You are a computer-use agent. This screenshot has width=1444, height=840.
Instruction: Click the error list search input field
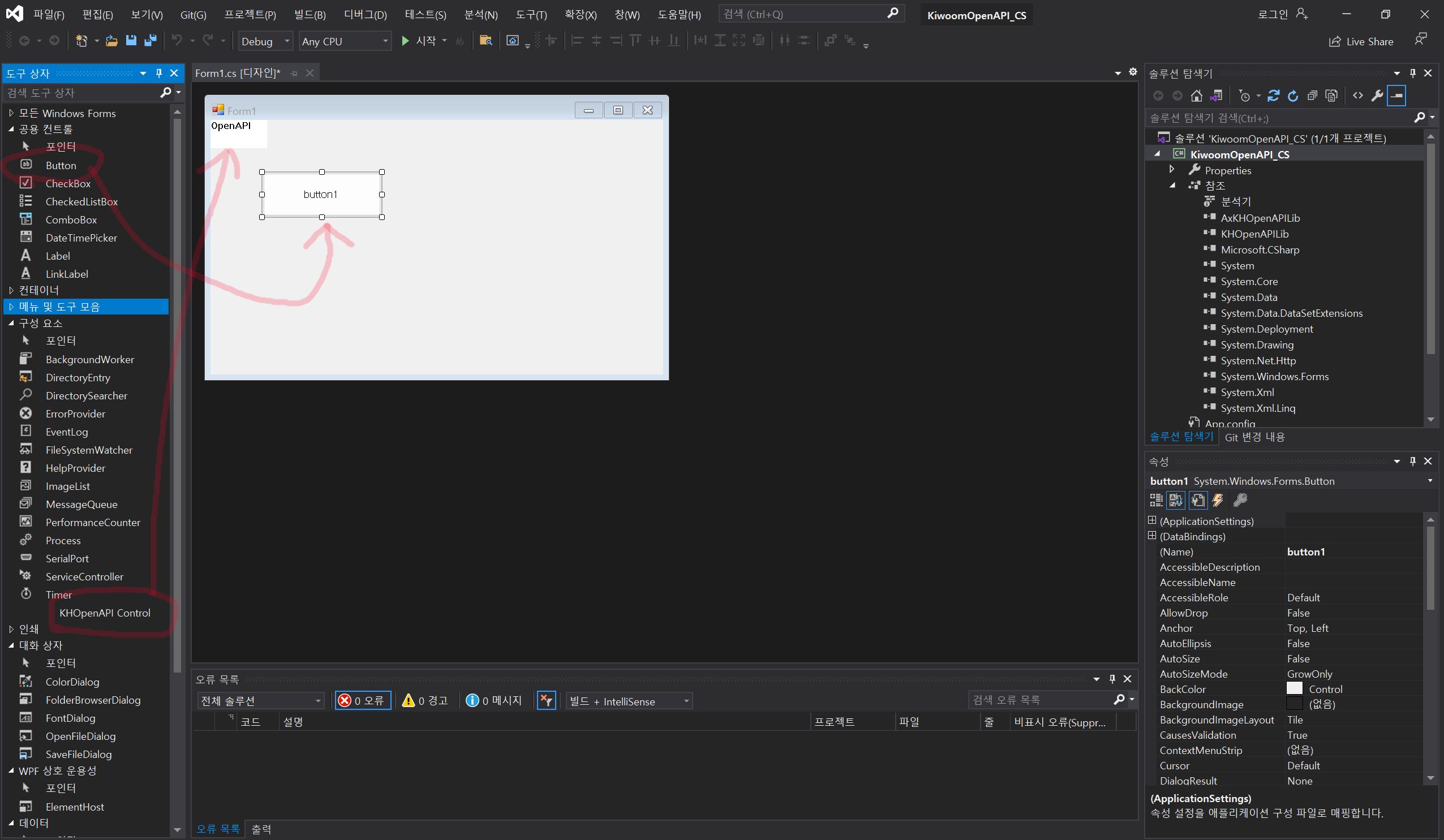click(1043, 700)
